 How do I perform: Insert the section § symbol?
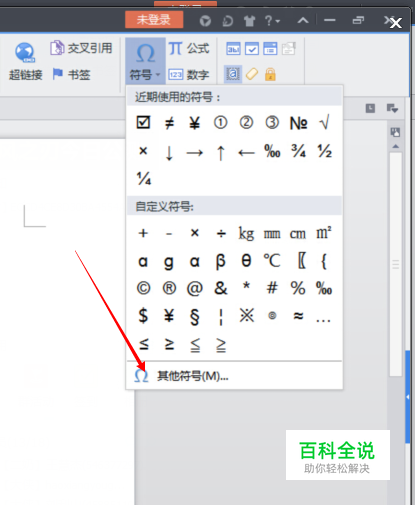tap(195, 316)
